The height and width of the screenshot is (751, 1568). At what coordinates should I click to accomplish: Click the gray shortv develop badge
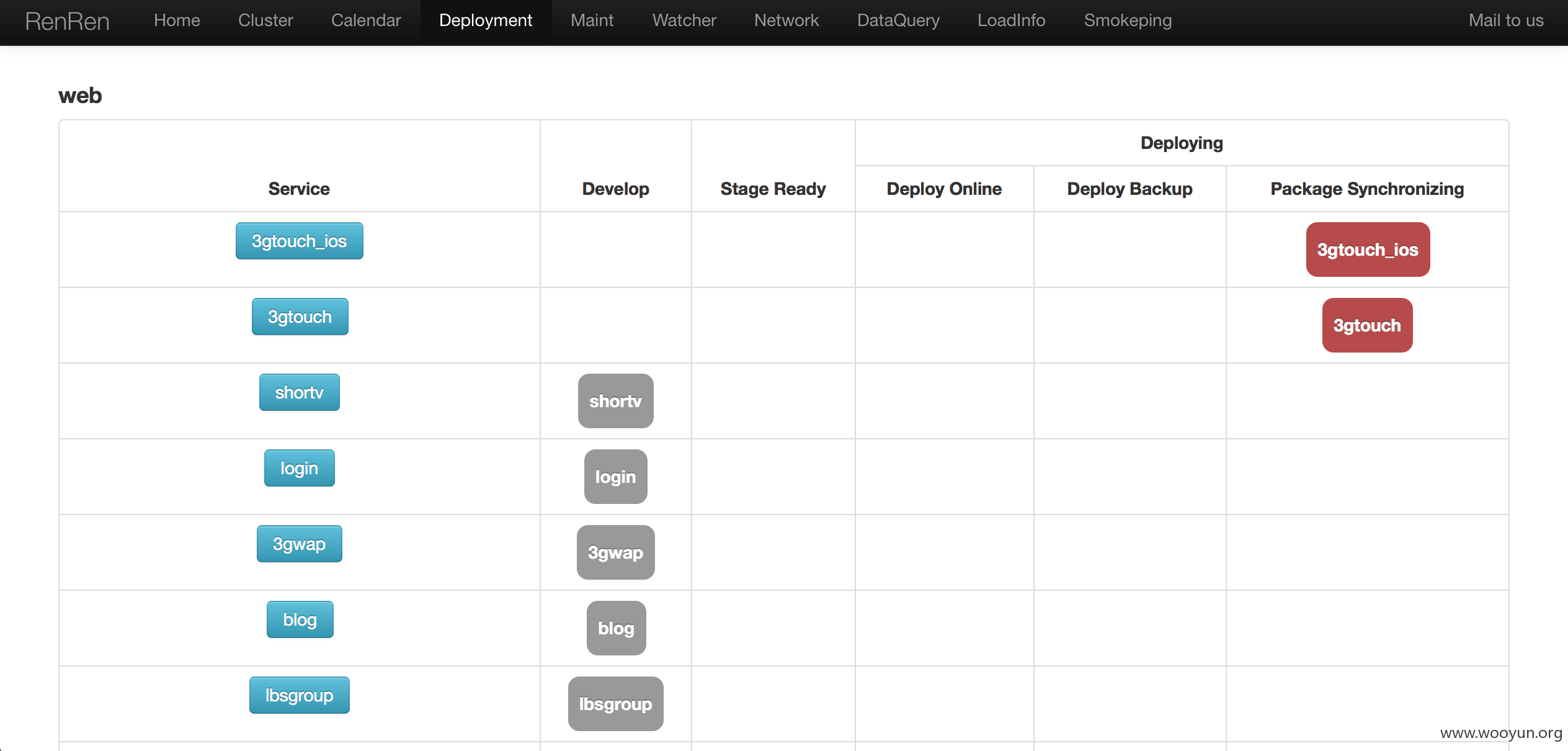(615, 401)
